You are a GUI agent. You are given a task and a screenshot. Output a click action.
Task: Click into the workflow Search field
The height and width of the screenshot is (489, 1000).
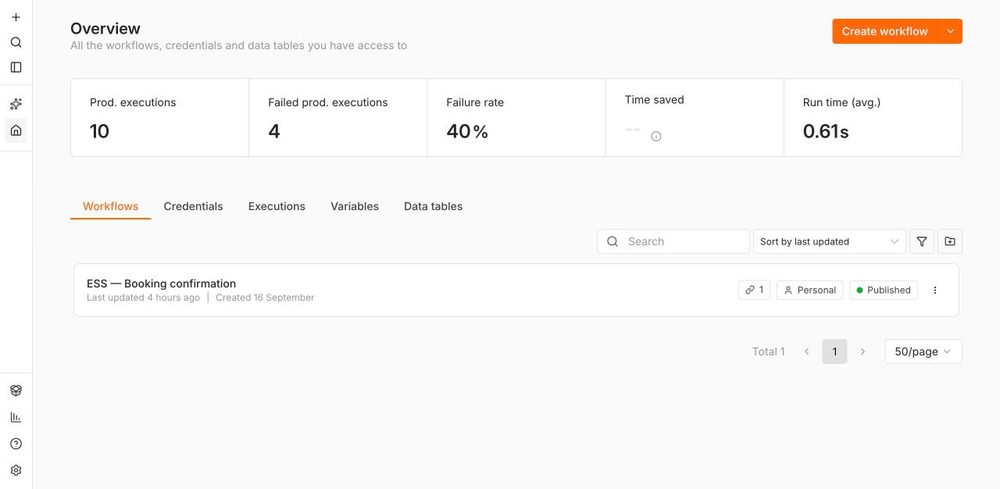click(x=673, y=242)
